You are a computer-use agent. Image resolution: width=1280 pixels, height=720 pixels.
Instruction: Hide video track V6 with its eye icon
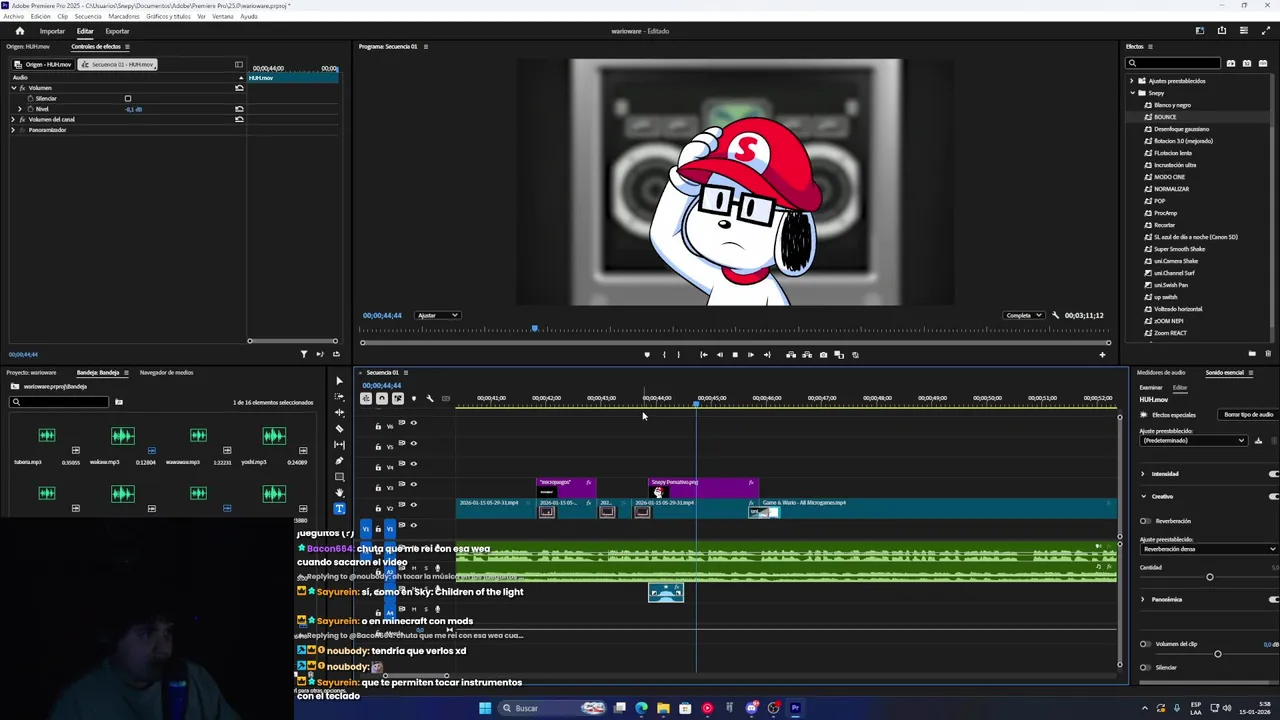(414, 422)
